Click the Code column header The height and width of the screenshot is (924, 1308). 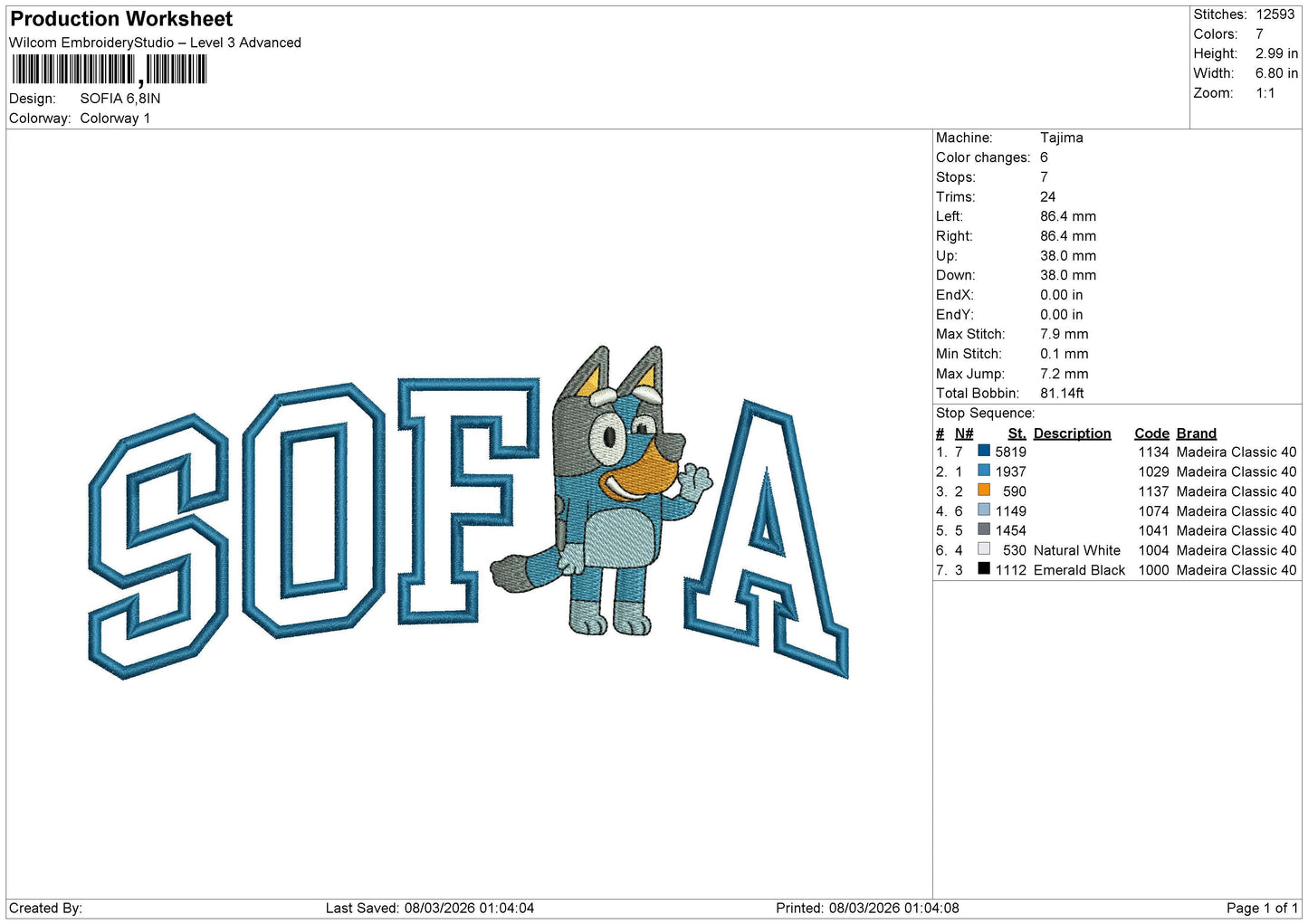1151,433
